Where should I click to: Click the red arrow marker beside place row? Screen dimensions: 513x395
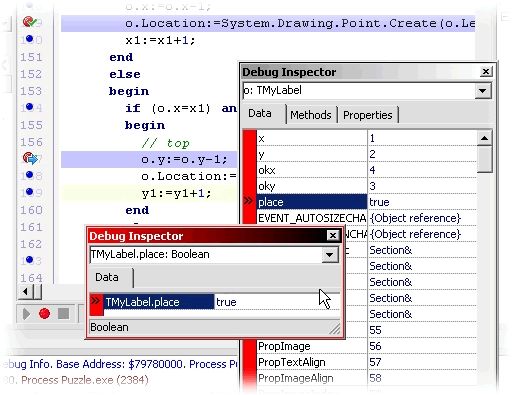coord(248,201)
